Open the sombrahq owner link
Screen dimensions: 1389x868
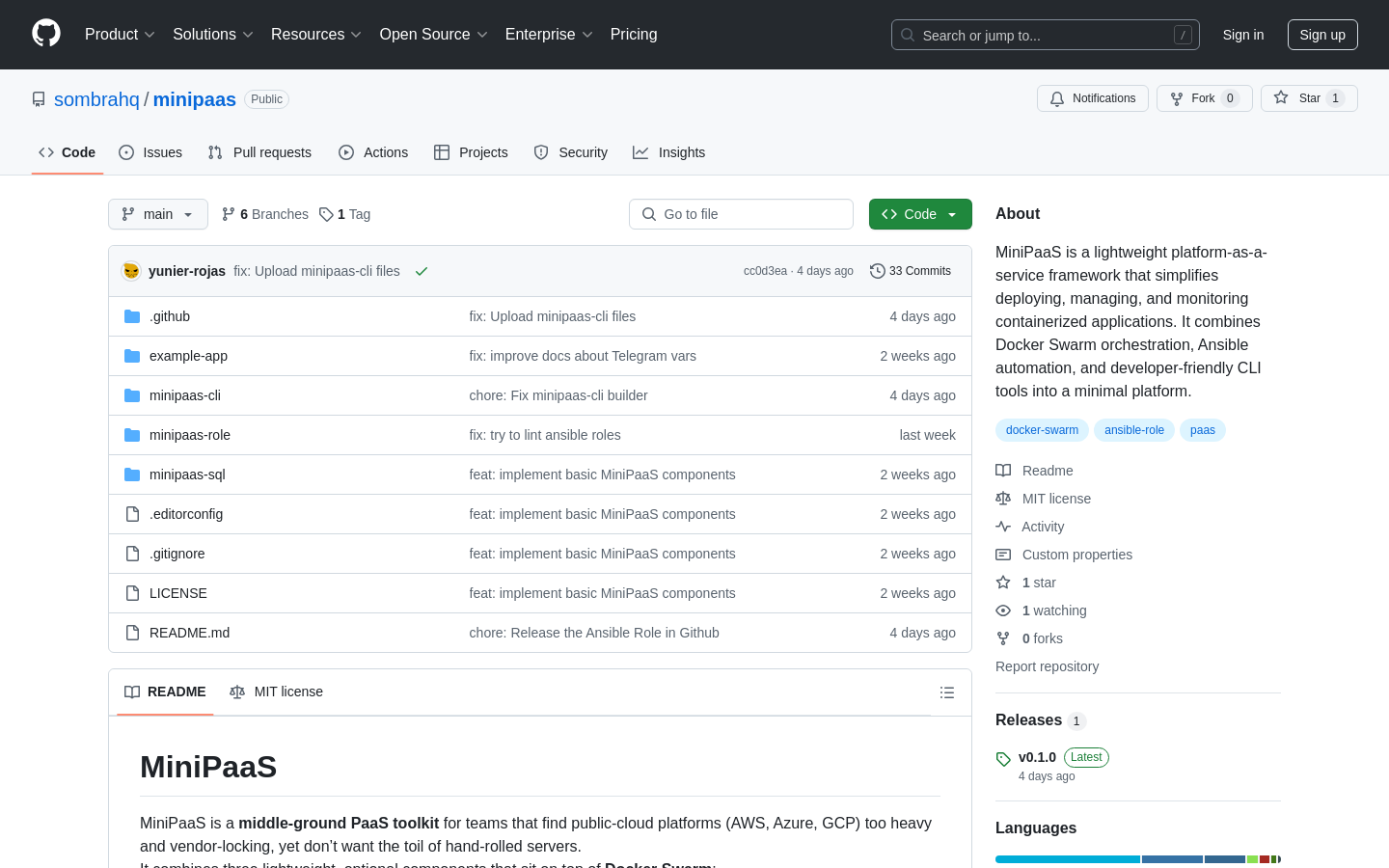click(x=96, y=99)
